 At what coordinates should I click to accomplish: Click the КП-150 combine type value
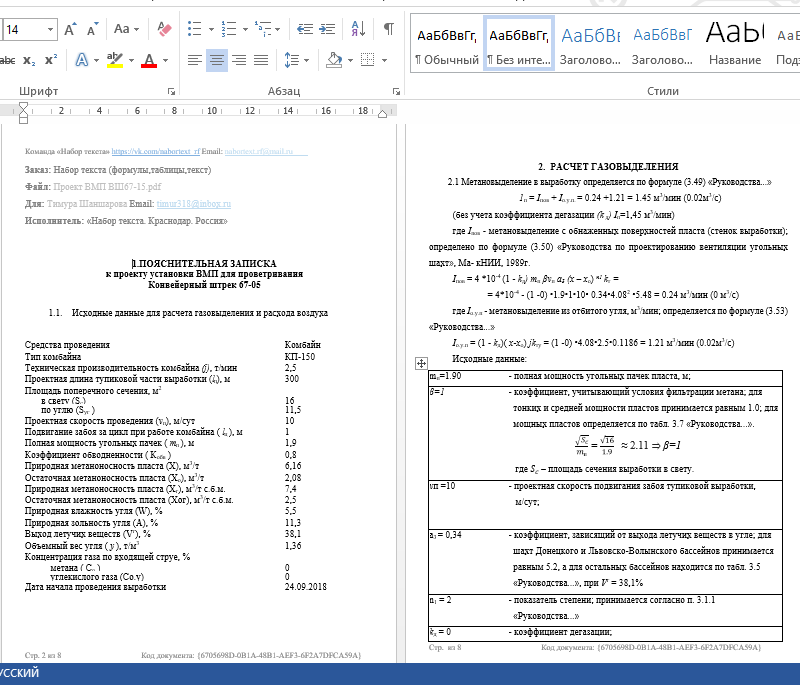[300, 357]
